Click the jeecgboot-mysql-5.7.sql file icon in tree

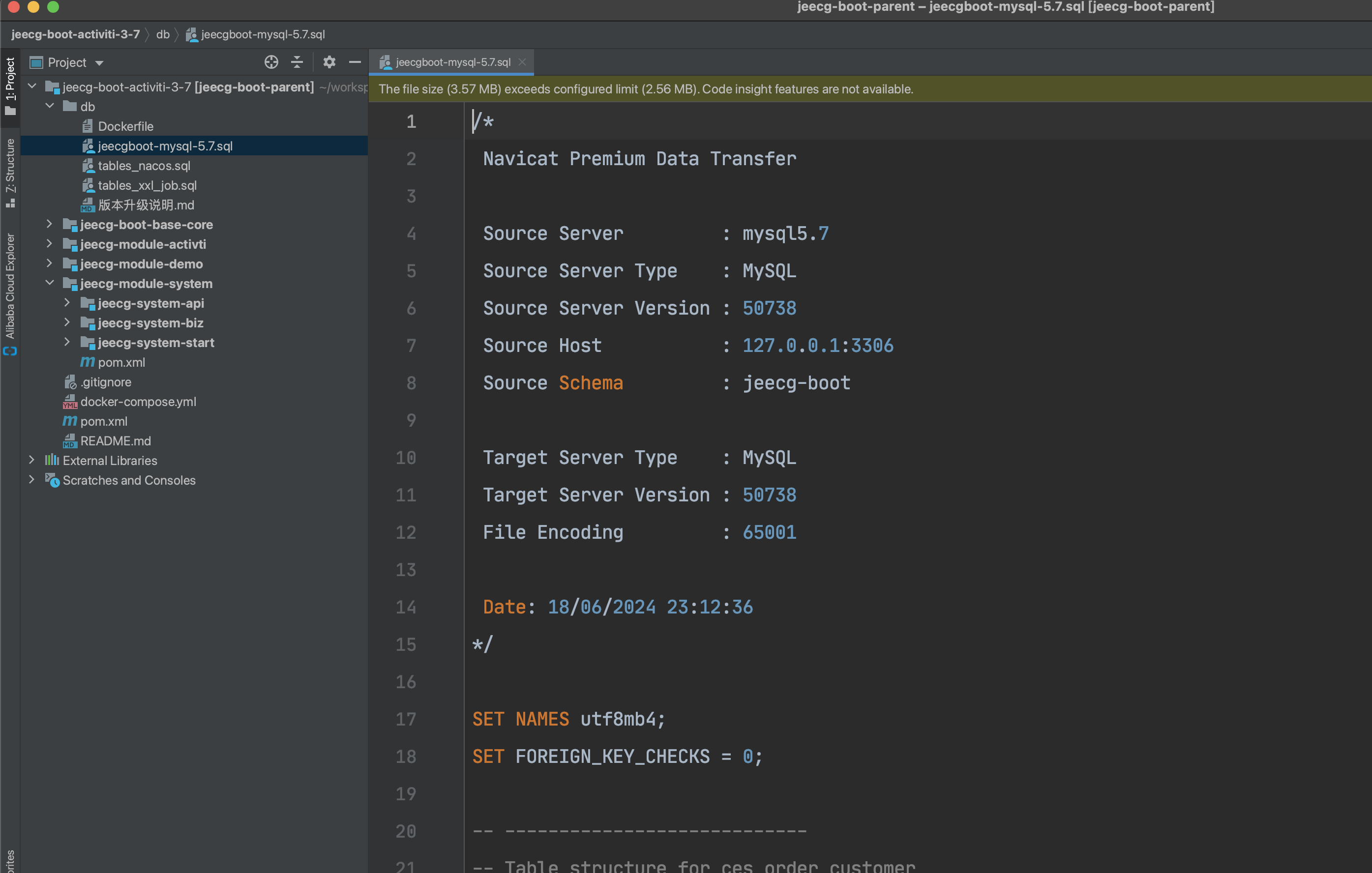tap(88, 146)
